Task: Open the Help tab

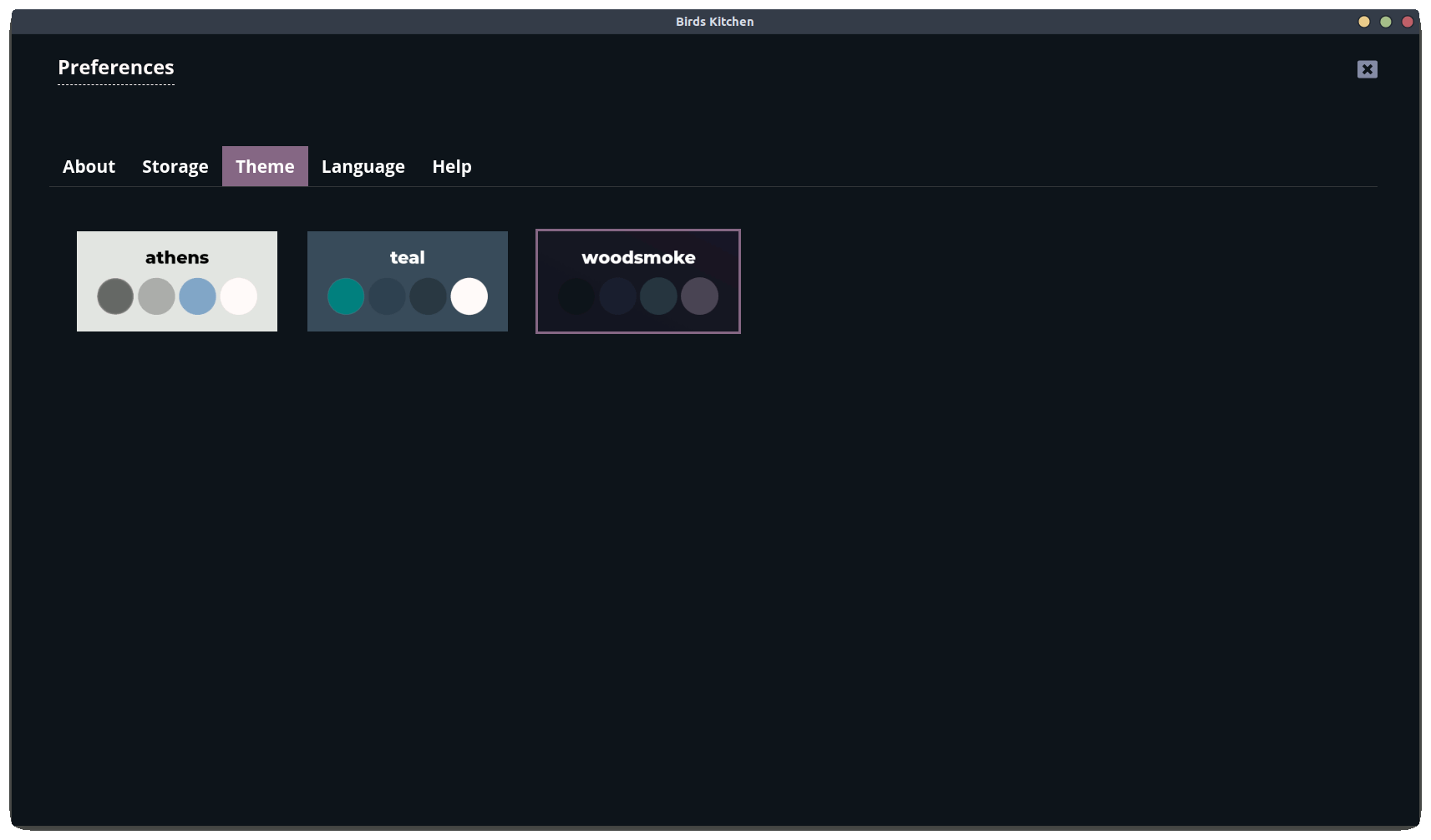Action: [452, 166]
